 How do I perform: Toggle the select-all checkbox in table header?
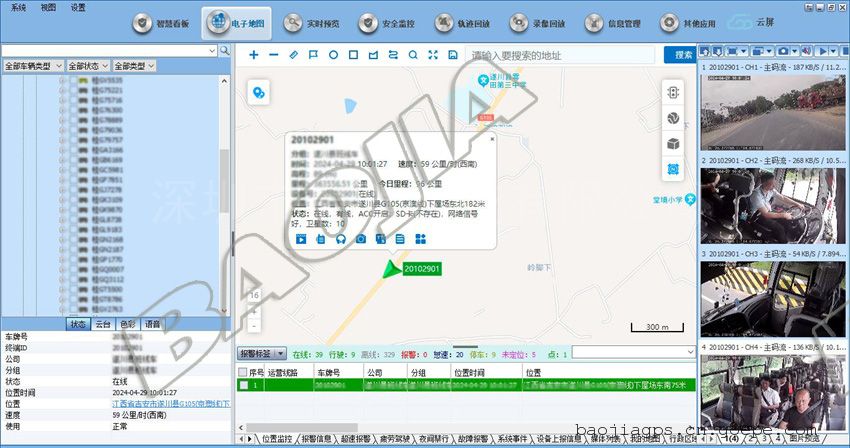[243, 372]
